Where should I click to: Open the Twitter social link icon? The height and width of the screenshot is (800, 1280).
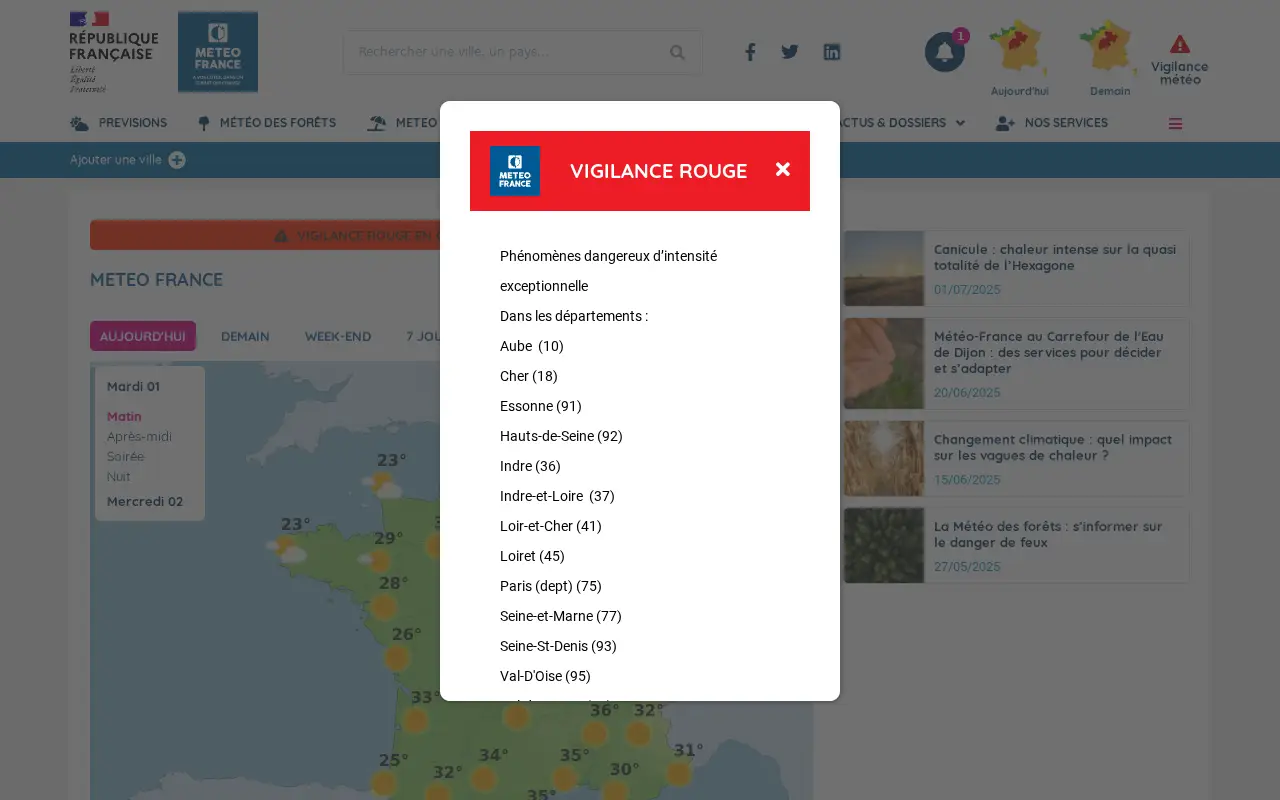click(x=790, y=52)
